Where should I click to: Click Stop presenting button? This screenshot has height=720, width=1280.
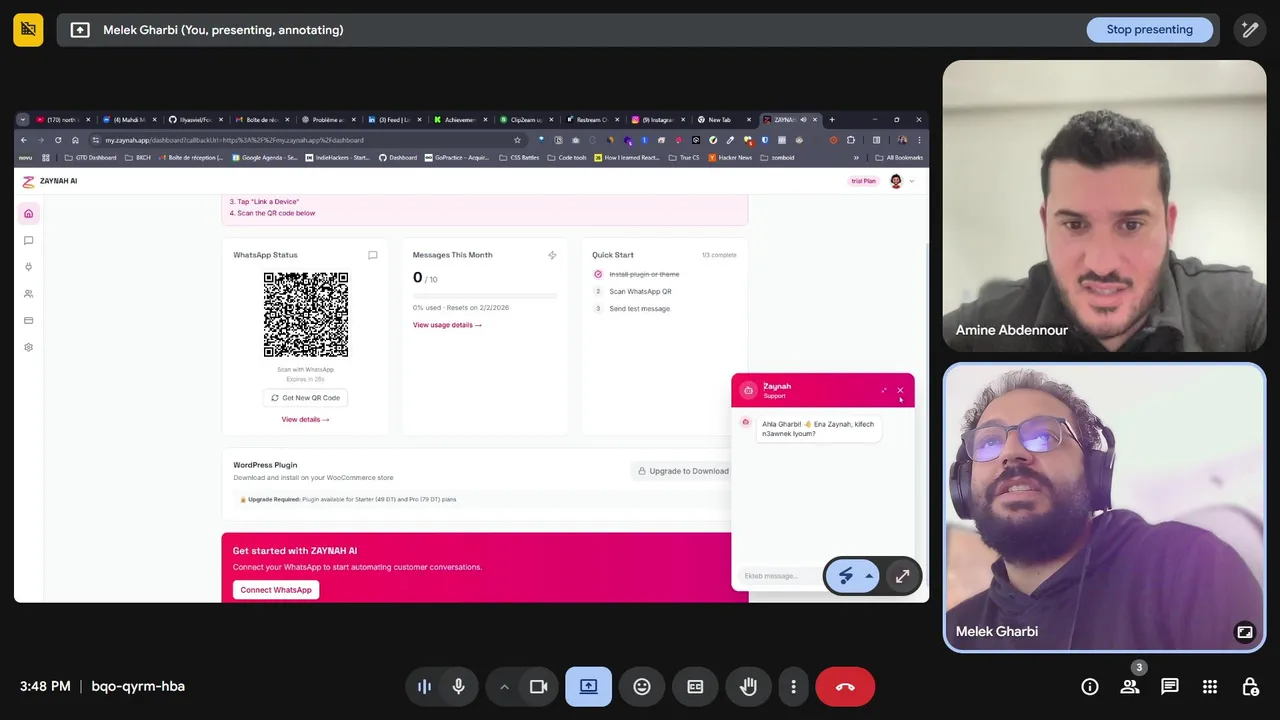1149,30
